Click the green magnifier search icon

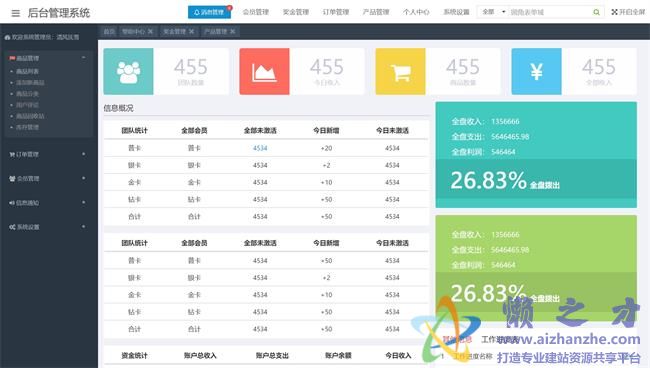pos(596,12)
